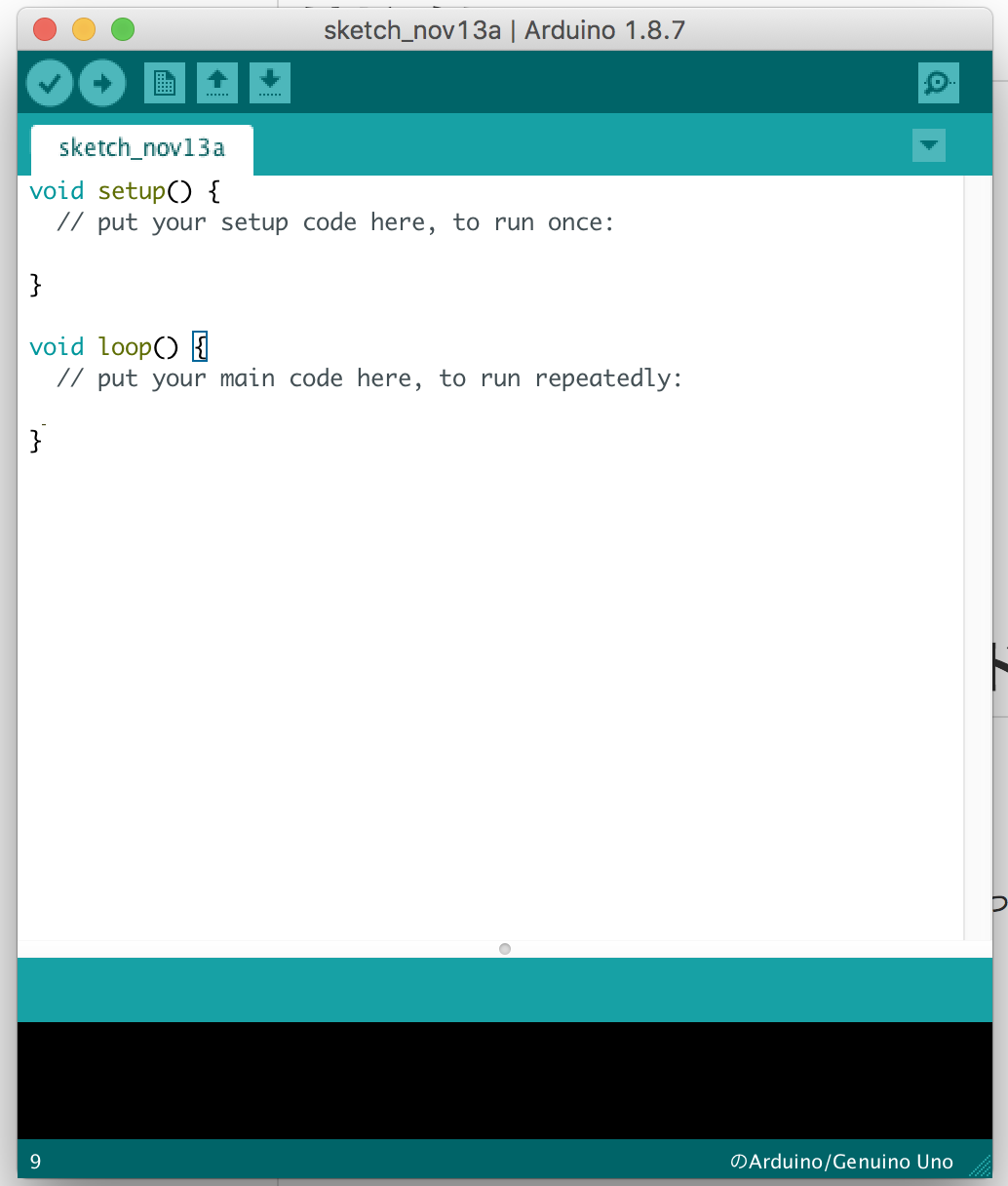Click the closing brace of loop
The height and width of the screenshot is (1186, 1008).
point(36,441)
